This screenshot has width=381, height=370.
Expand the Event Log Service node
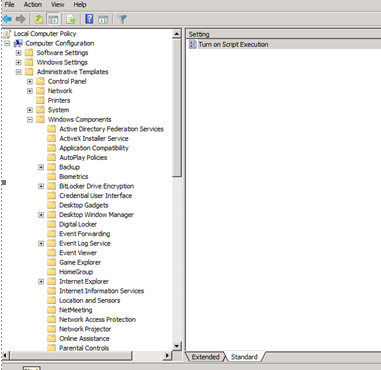41,243
